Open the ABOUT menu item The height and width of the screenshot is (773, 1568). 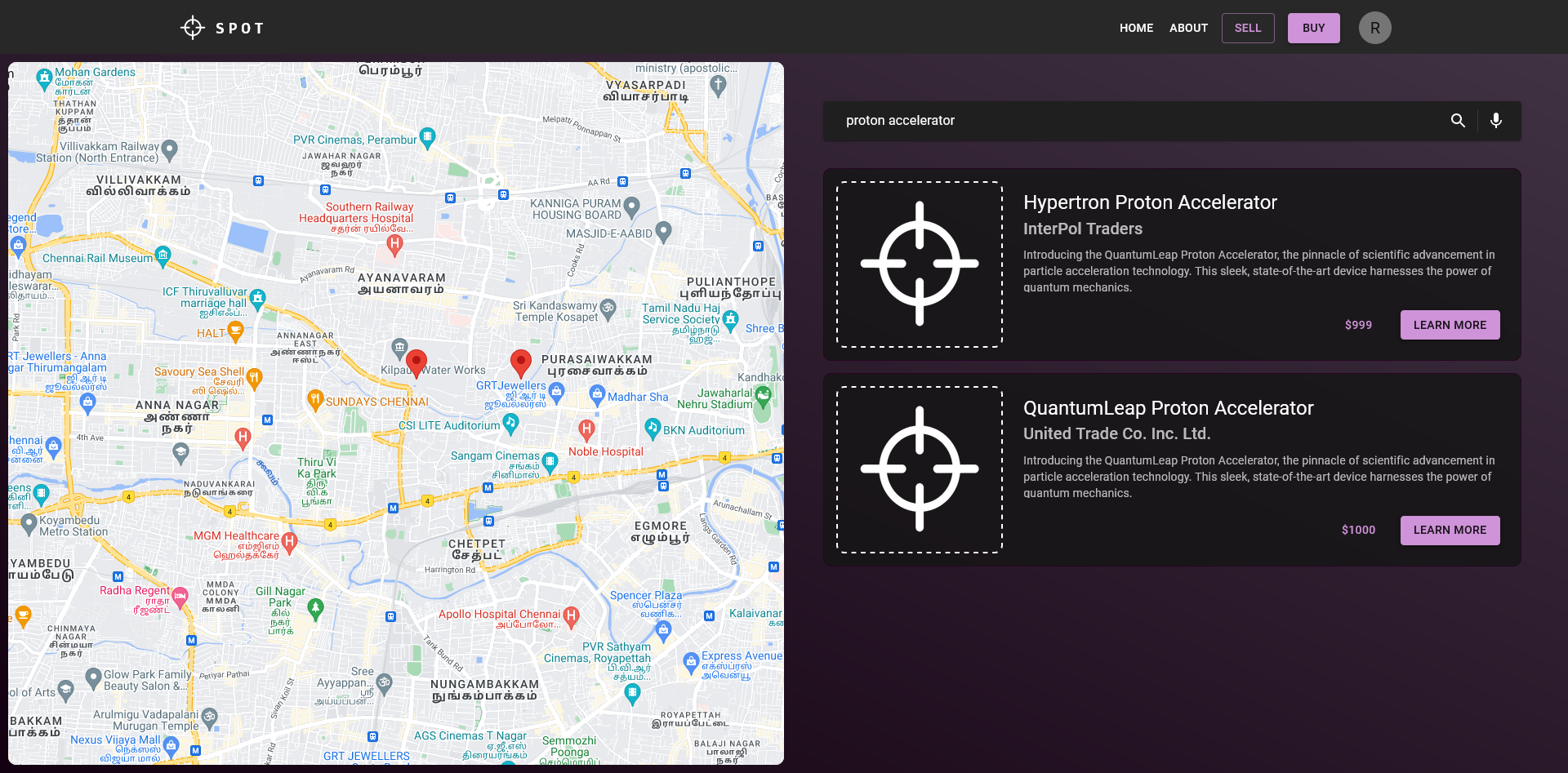1188,27
